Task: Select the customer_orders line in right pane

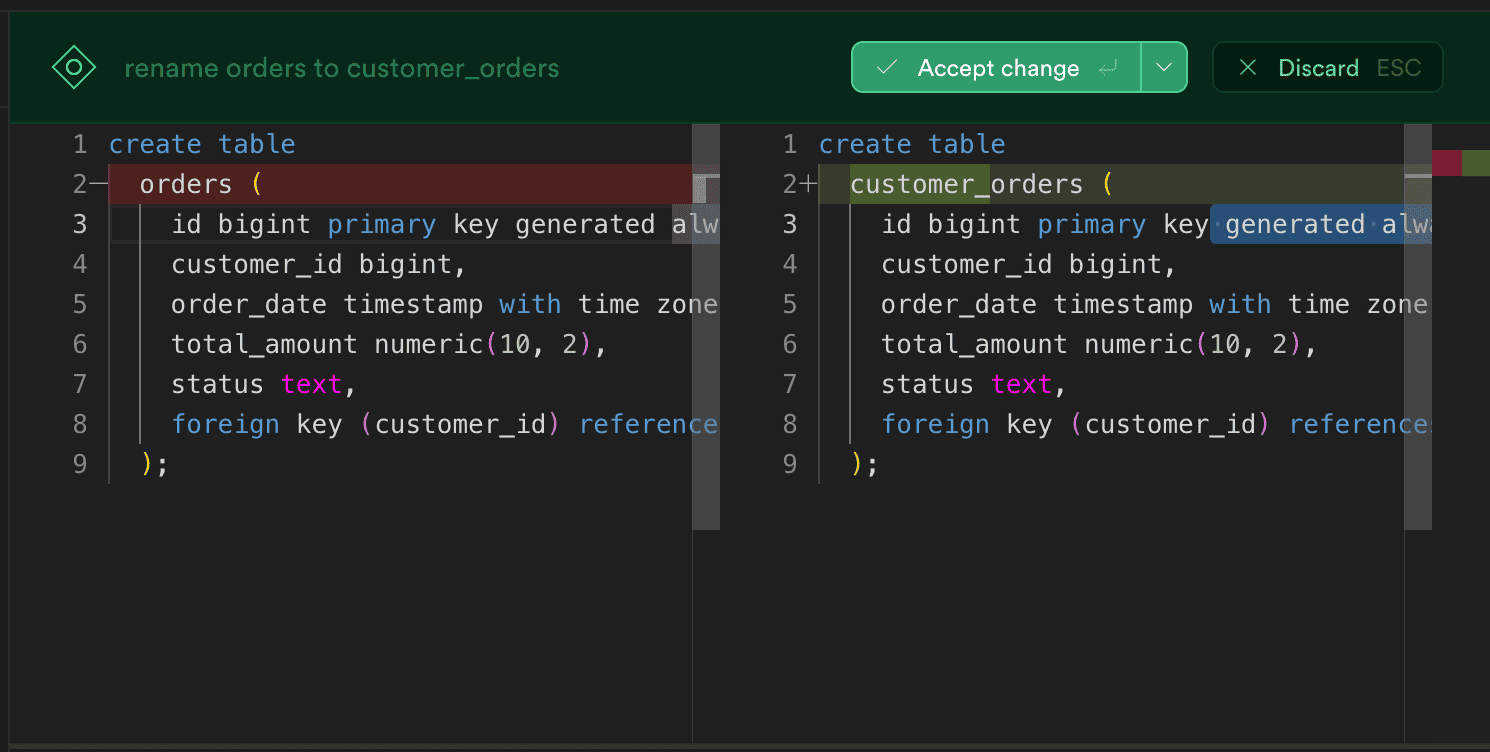Action: [x=966, y=183]
